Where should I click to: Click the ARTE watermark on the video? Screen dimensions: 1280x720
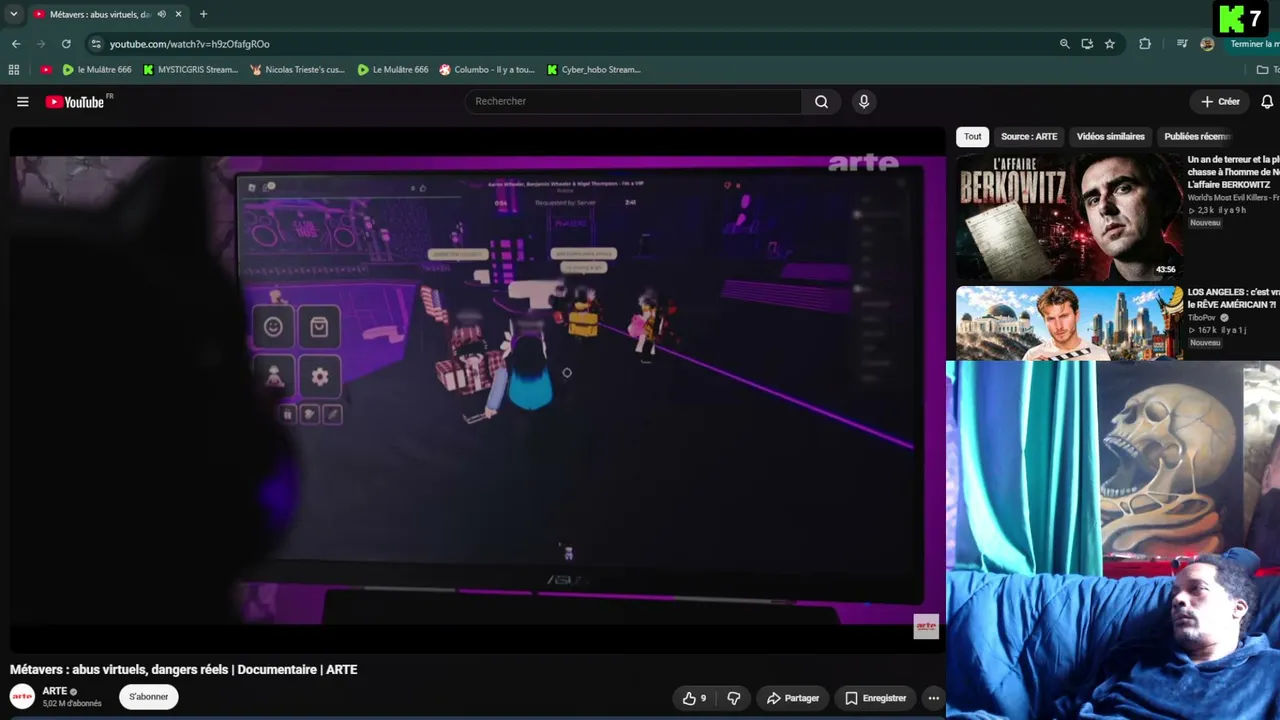926,627
